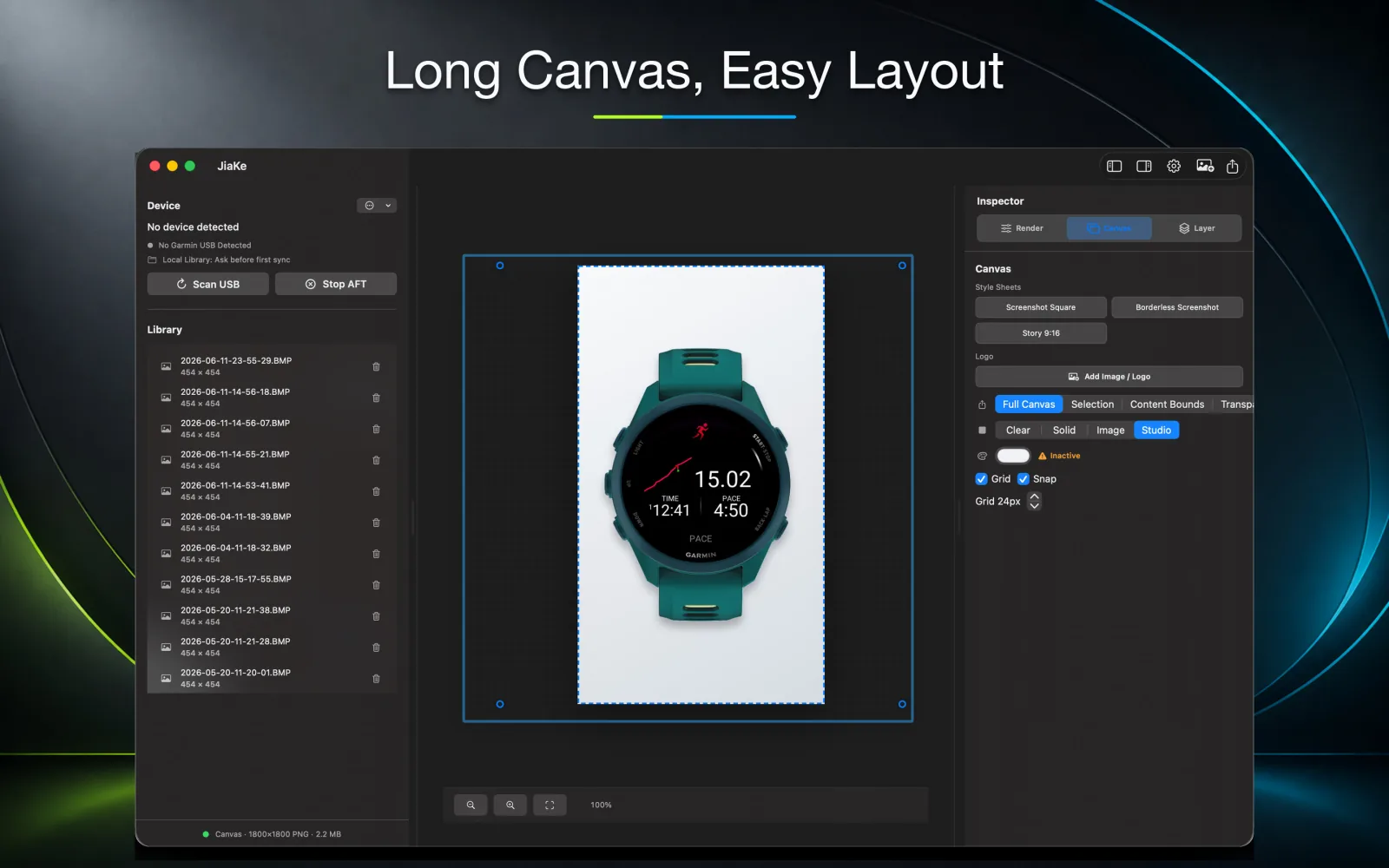Screen dimensions: 1389x868
Task: Click the share export toolbar icon
Action: point(1233,166)
